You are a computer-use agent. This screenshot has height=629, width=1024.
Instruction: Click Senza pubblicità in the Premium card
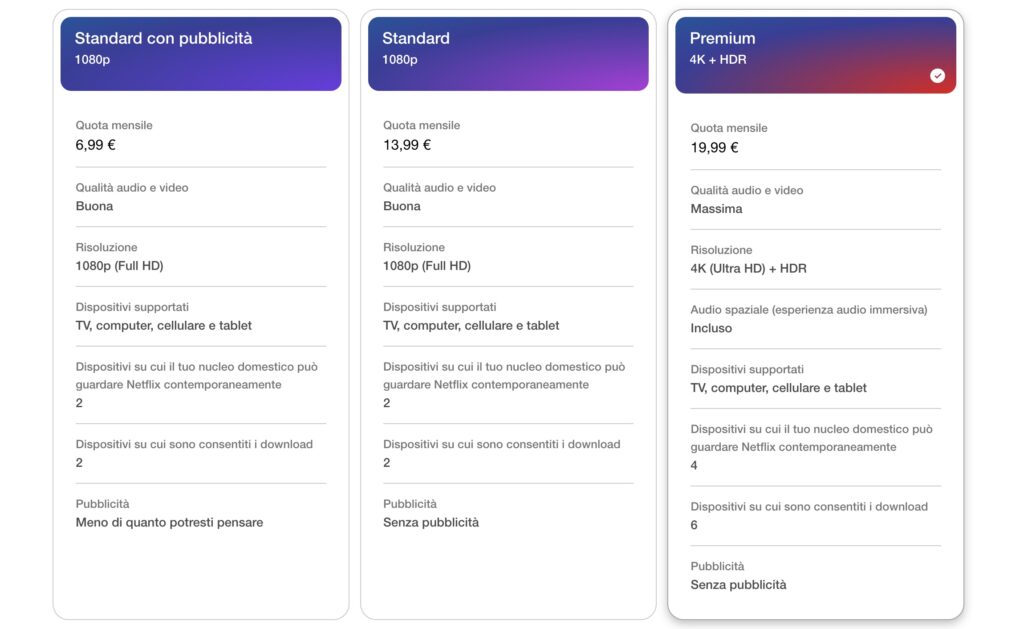[x=738, y=585]
